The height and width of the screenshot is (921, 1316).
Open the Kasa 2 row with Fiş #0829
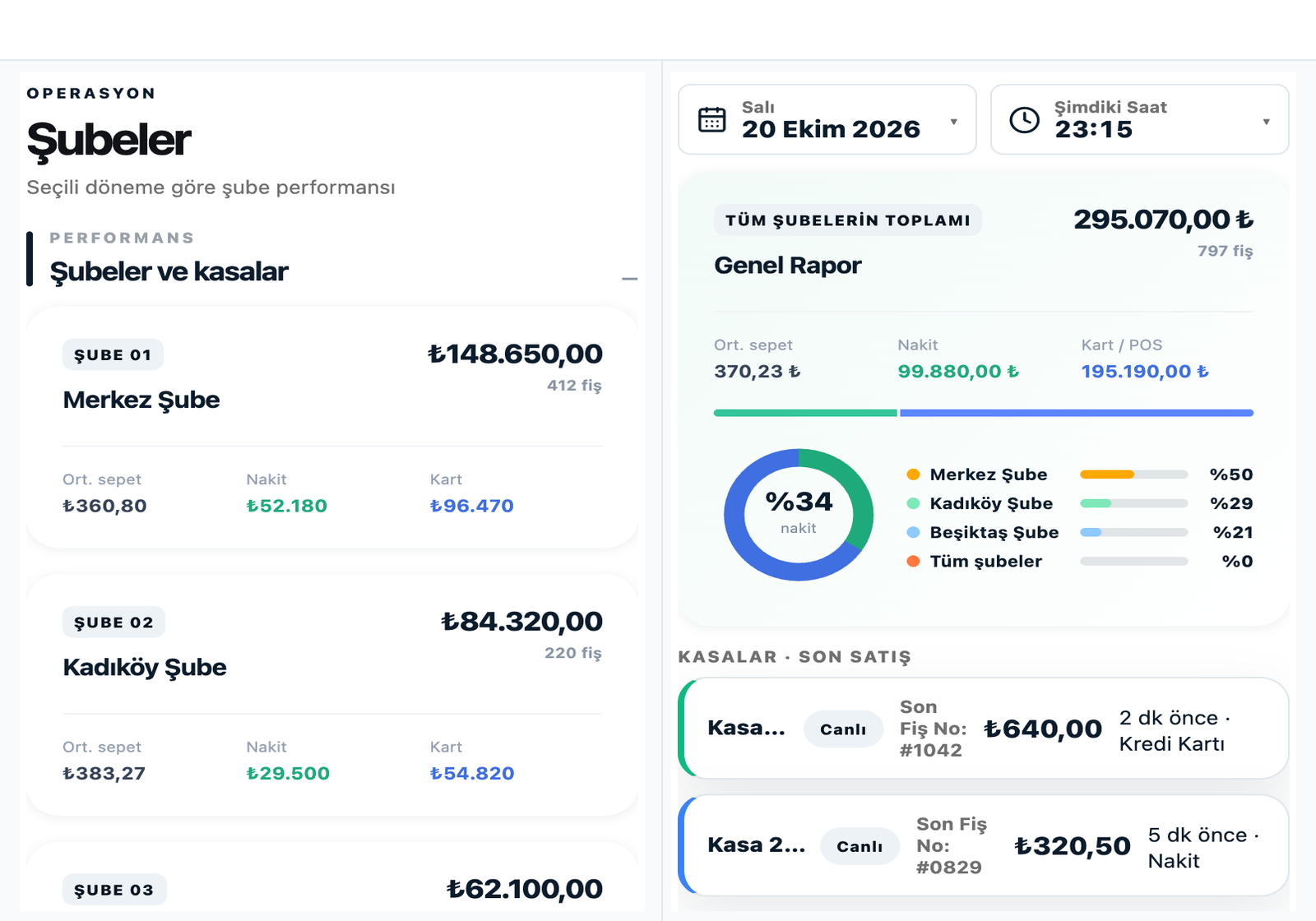click(x=984, y=845)
